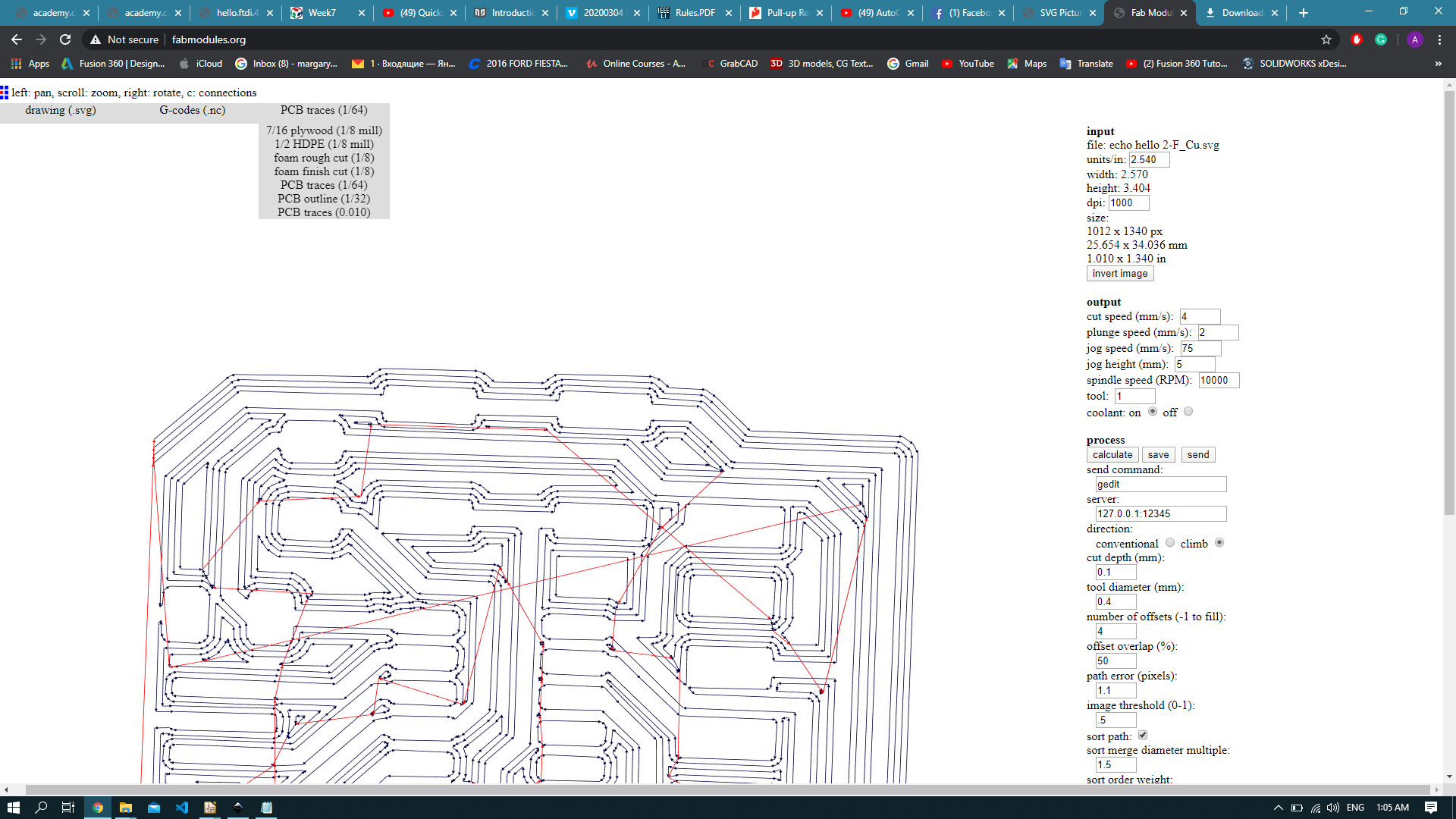1456x819 pixels.
Task: Select 7/16 plywood (1/8 mill) process
Action: click(324, 130)
